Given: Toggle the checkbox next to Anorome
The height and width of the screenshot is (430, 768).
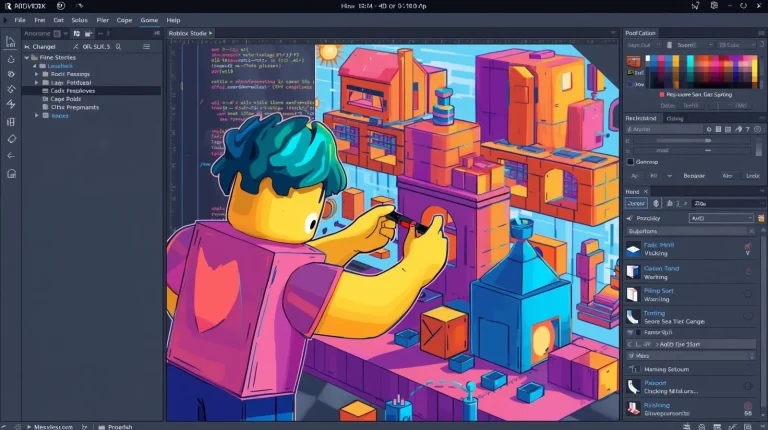Looking at the screenshot, I should 57,33.
